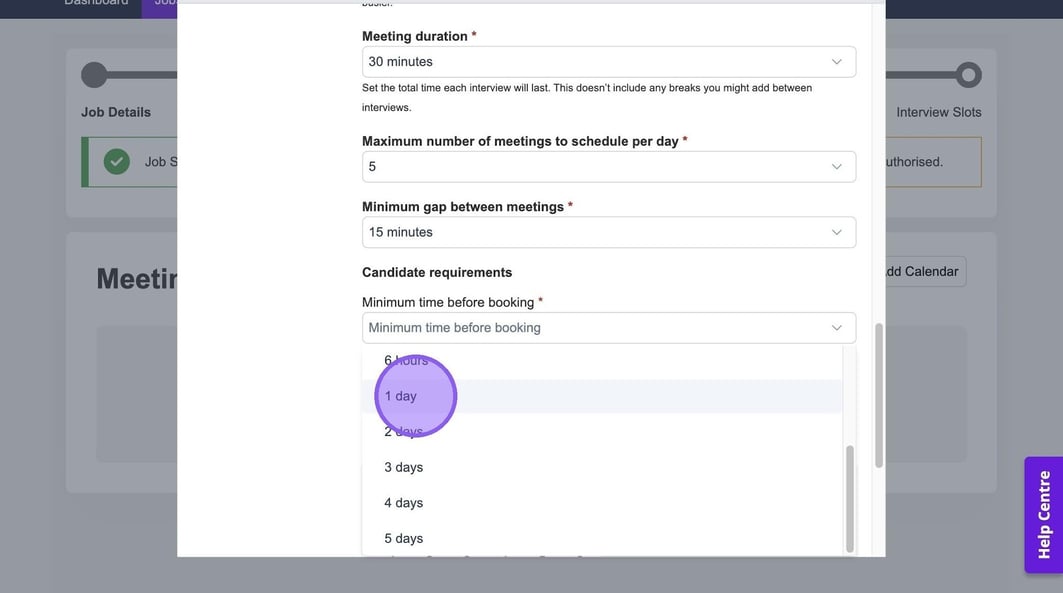The width and height of the screenshot is (1063, 593).
Task: Open the Help Centre side button
Action: click(x=1043, y=514)
